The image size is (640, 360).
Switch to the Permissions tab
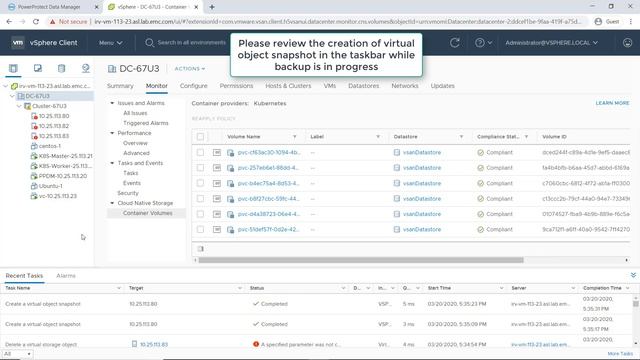pyautogui.click(x=236, y=86)
